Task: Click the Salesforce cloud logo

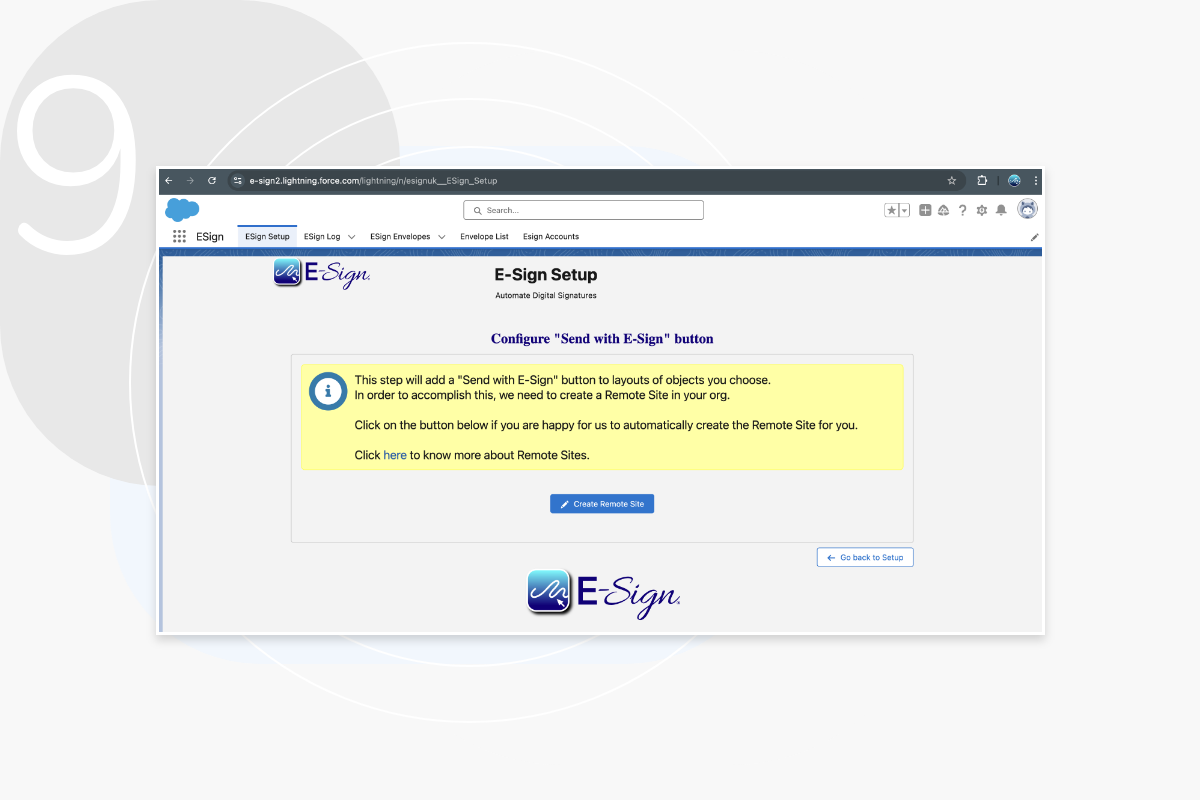Action: point(182,209)
